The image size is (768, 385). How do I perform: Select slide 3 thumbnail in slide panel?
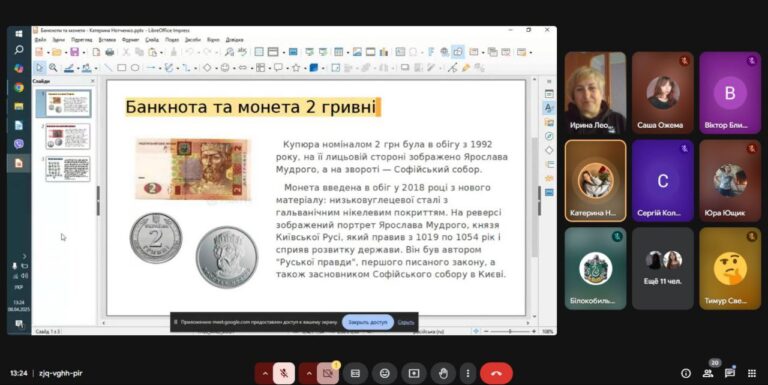pyautogui.click(x=68, y=169)
